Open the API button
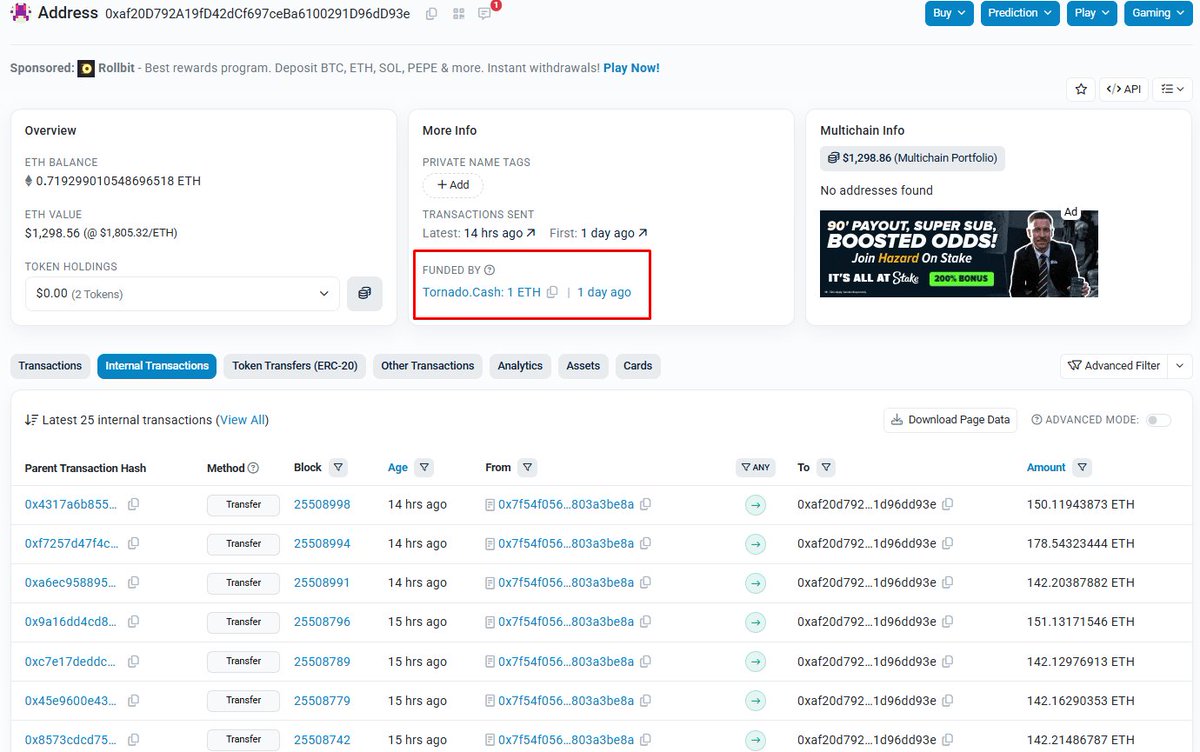This screenshot has width=1200, height=752. pyautogui.click(x=1124, y=89)
